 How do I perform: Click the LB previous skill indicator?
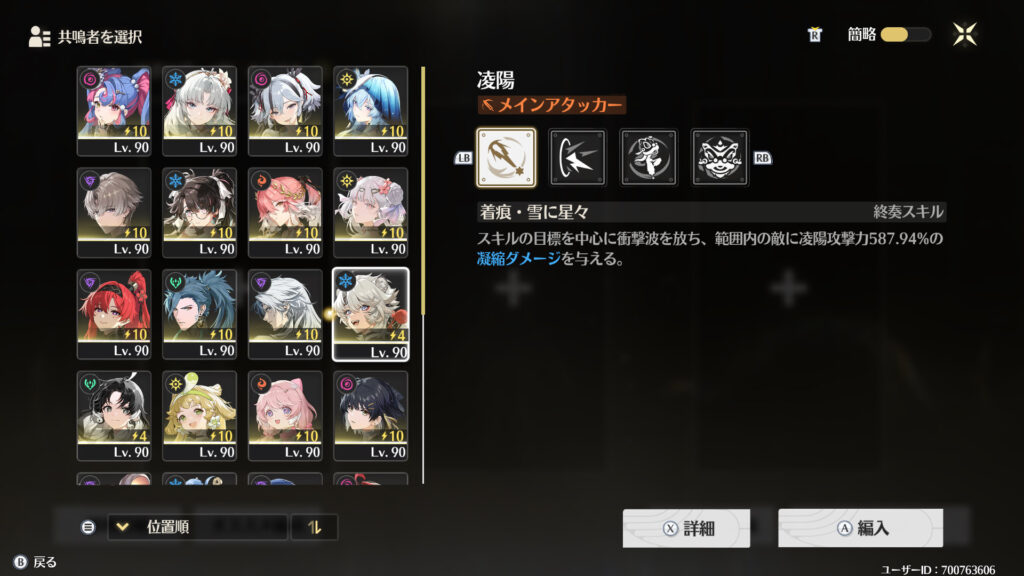coord(463,157)
